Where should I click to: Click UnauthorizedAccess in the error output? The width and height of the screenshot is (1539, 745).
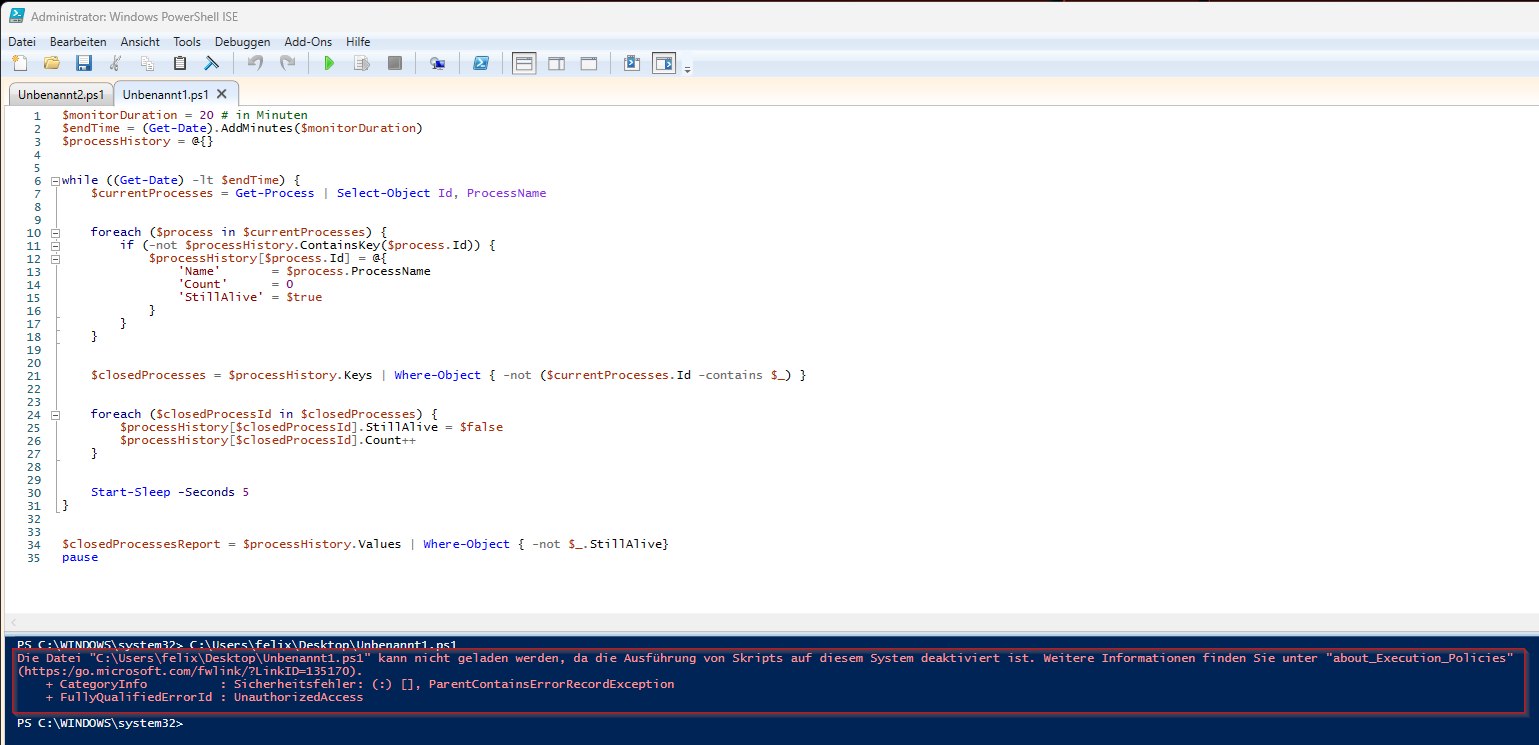298,697
